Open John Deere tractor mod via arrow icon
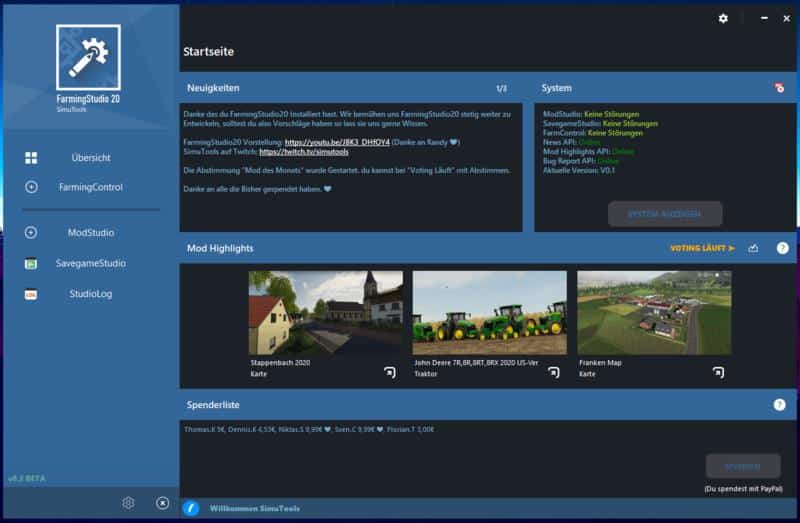Viewport: 800px width, 523px height. (553, 372)
